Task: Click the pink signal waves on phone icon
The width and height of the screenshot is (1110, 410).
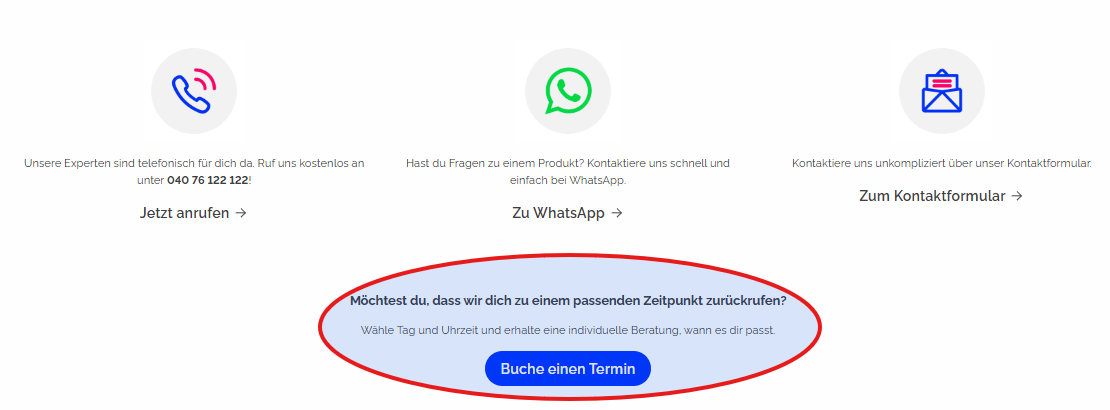Action: [x=204, y=80]
